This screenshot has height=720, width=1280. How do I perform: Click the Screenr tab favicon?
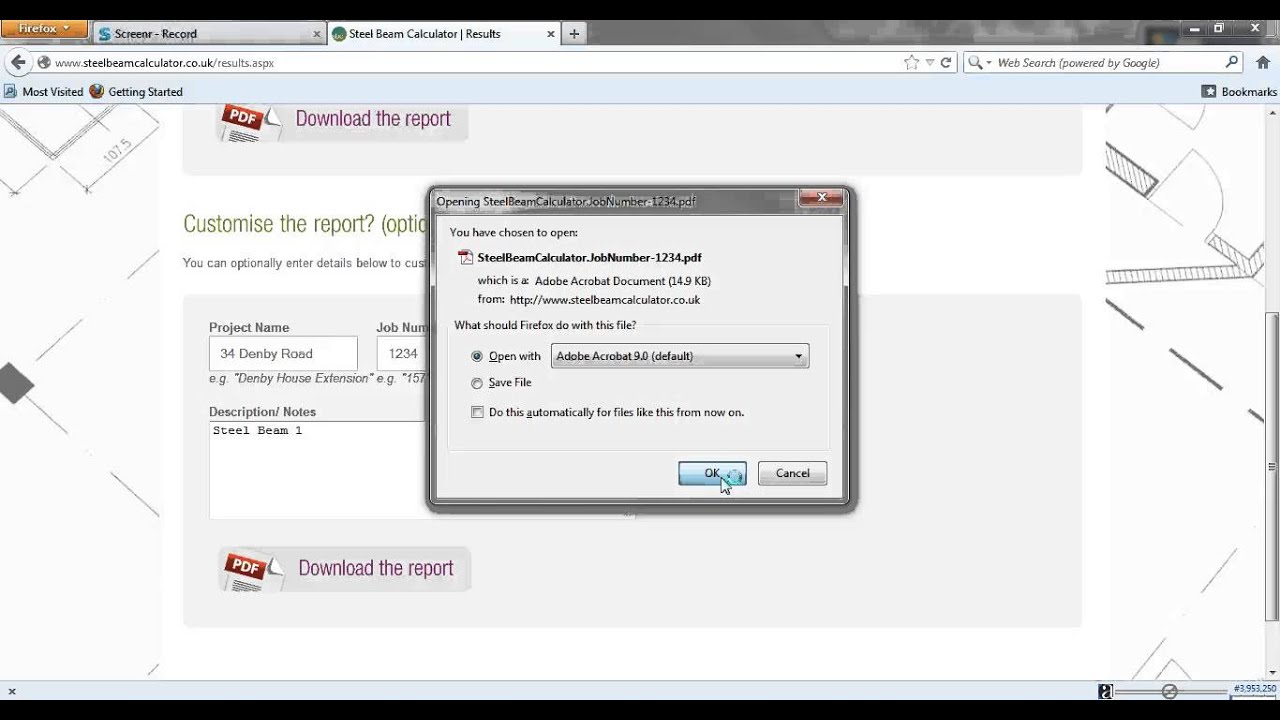[x=104, y=34]
